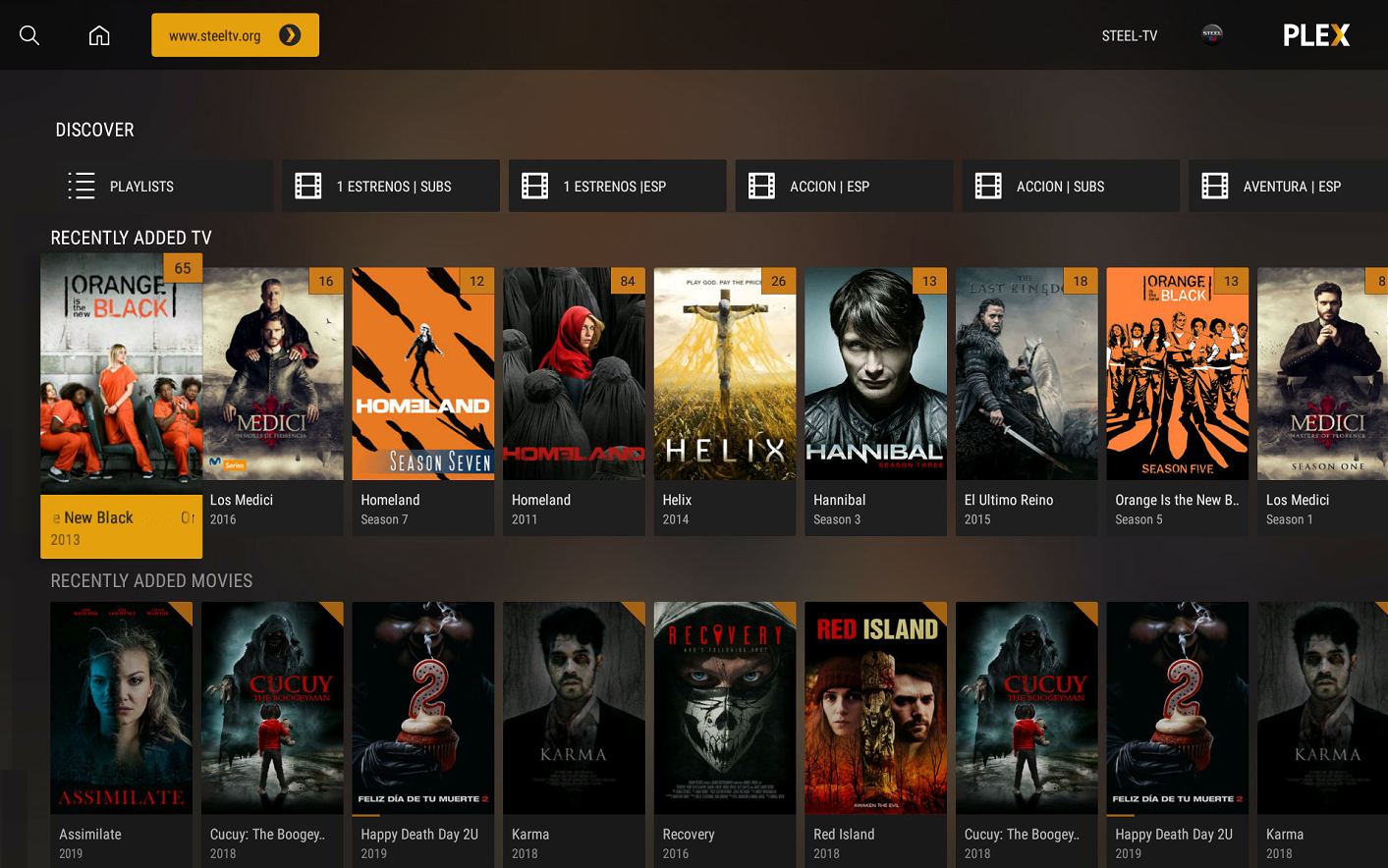Viewport: 1388px width, 868px height.
Task: Select ACCION | ESP category
Action: [x=844, y=186]
